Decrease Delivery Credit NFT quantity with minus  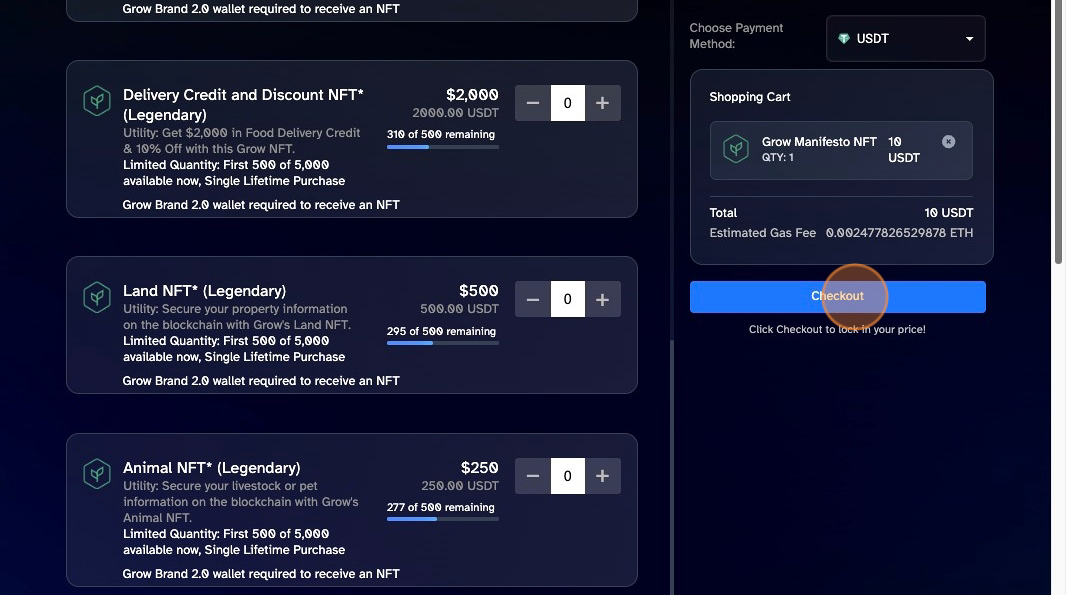(532, 103)
